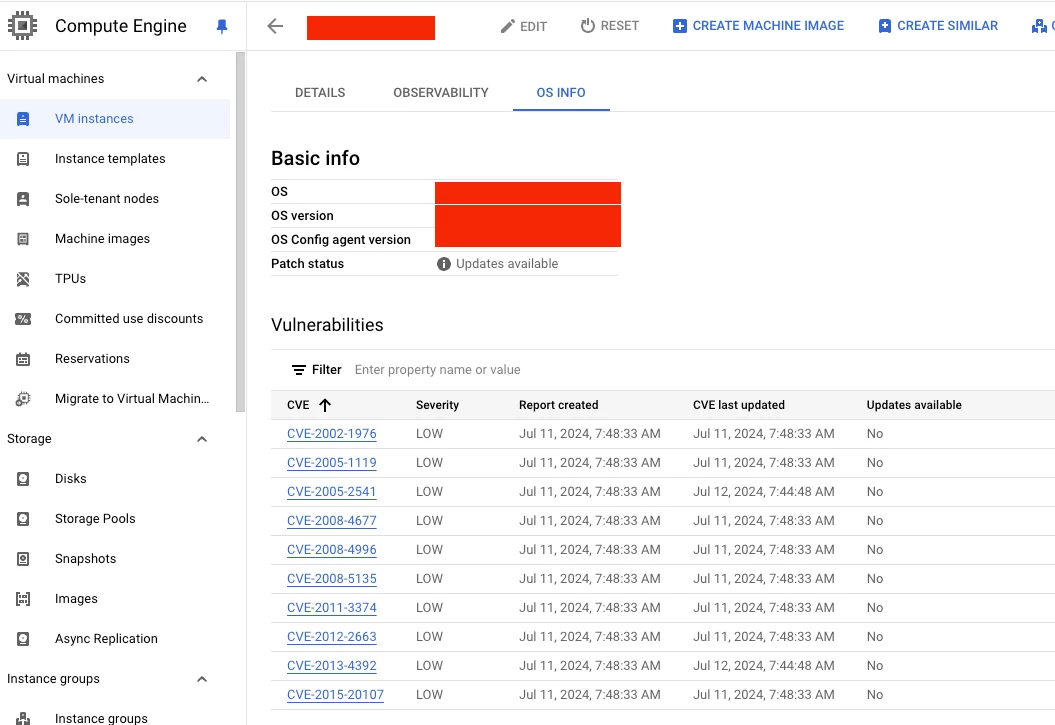Click the Sole-tenant nodes icon
The height and width of the screenshot is (725, 1055).
point(23,199)
